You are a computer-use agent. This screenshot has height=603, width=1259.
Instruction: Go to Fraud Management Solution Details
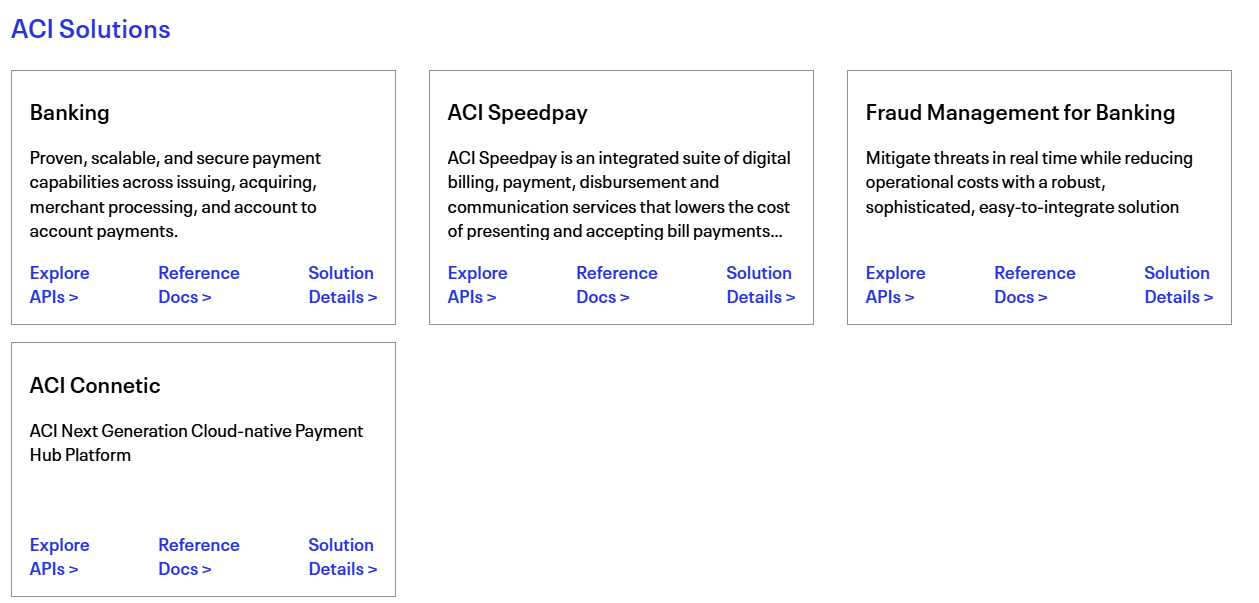pyautogui.click(x=1178, y=285)
